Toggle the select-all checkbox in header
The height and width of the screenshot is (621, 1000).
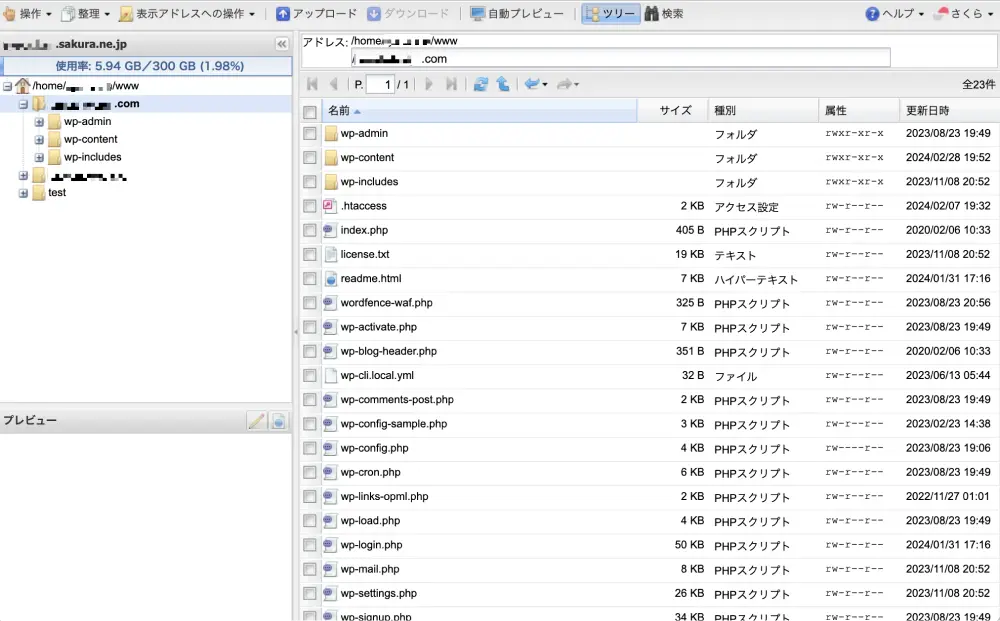pos(310,111)
